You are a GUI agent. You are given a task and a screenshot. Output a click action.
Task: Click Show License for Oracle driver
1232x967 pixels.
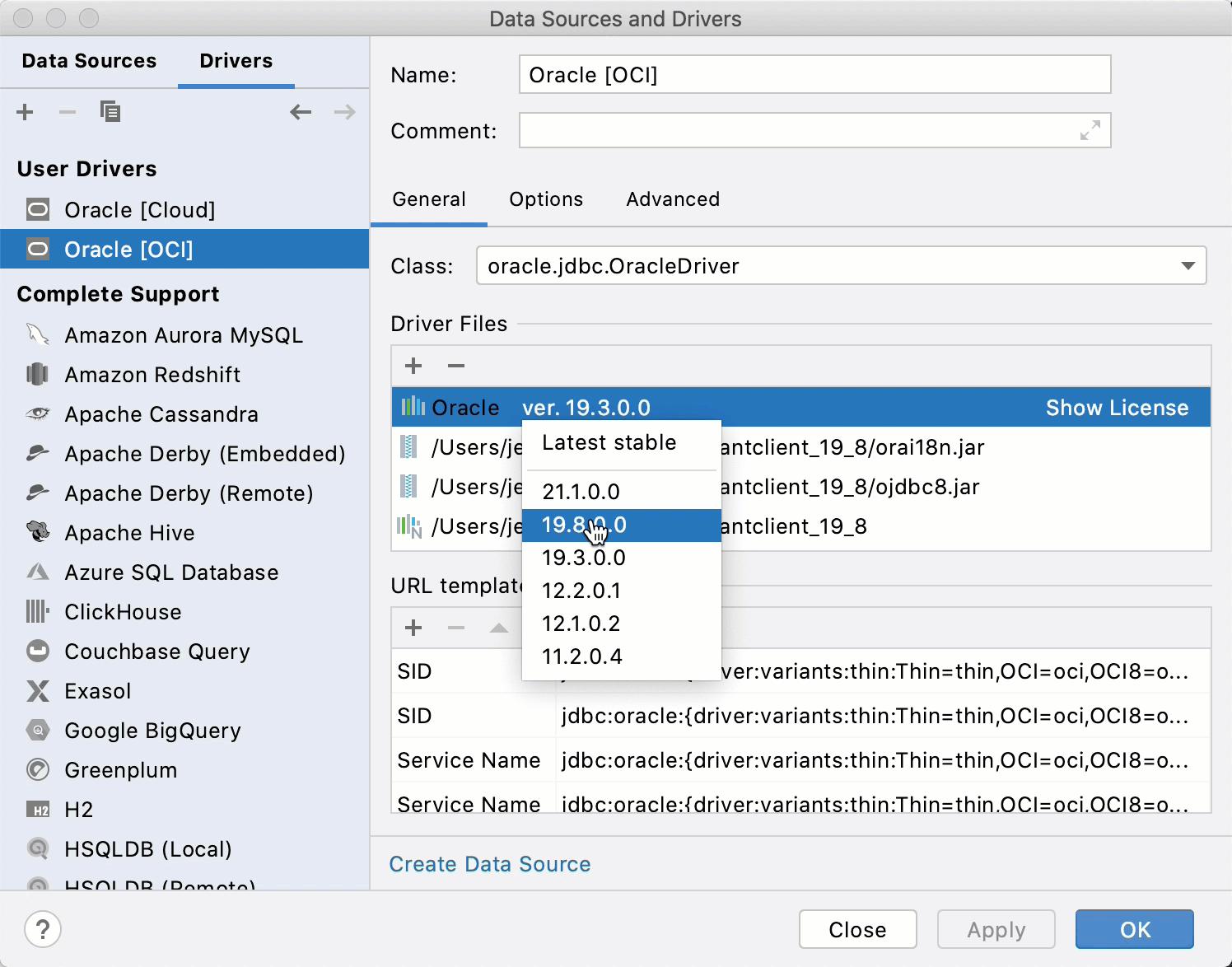tap(1117, 408)
